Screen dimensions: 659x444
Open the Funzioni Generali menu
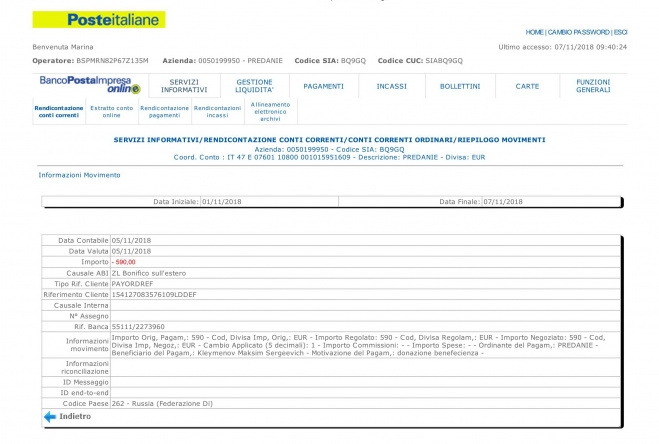(593, 86)
